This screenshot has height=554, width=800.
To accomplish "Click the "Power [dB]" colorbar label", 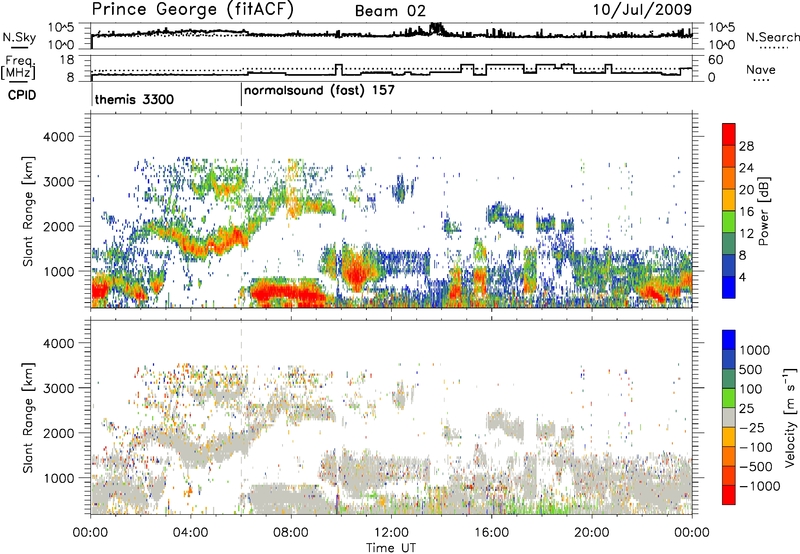I will [x=763, y=211].
